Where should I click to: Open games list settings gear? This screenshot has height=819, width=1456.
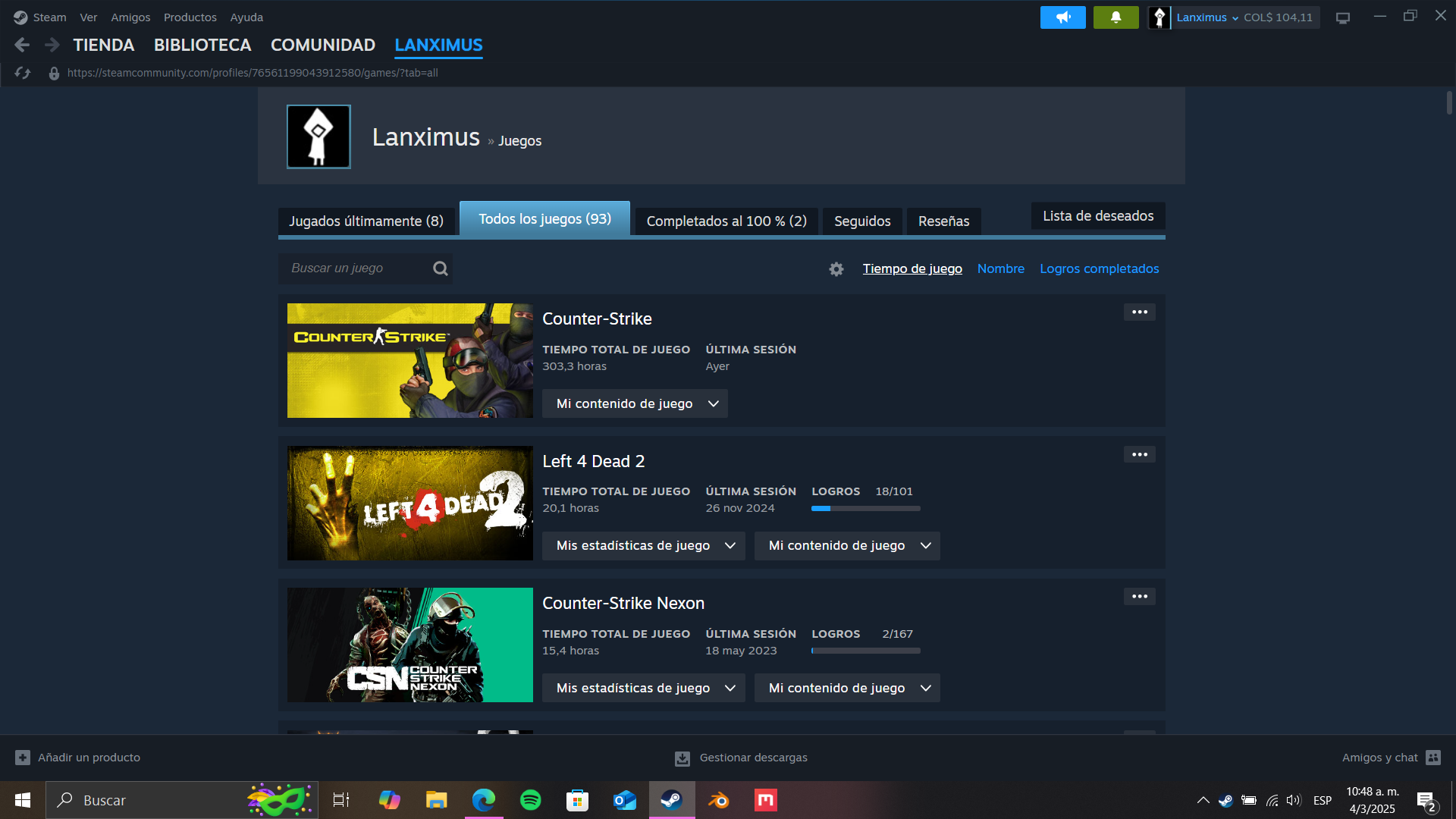(836, 269)
